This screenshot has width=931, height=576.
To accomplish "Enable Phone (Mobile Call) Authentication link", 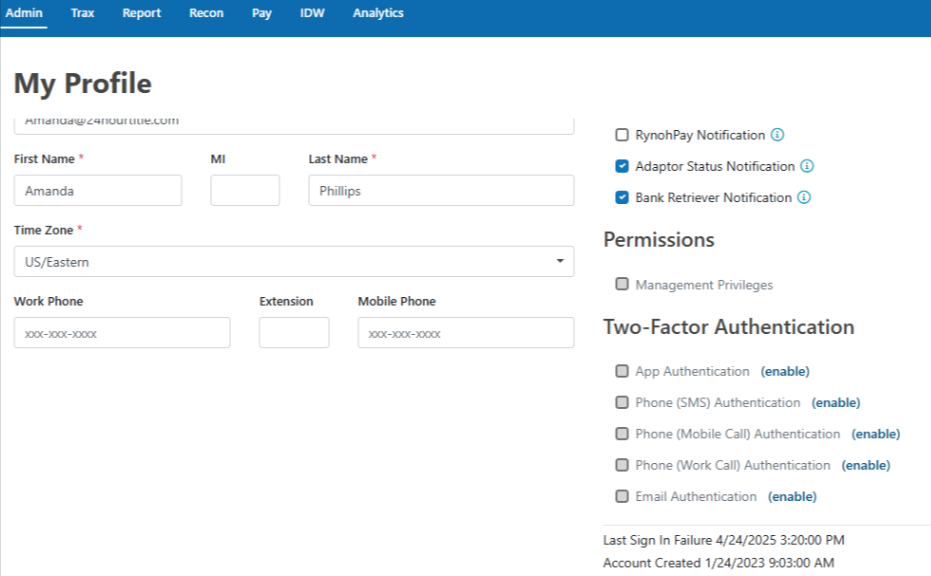I will pos(875,434).
